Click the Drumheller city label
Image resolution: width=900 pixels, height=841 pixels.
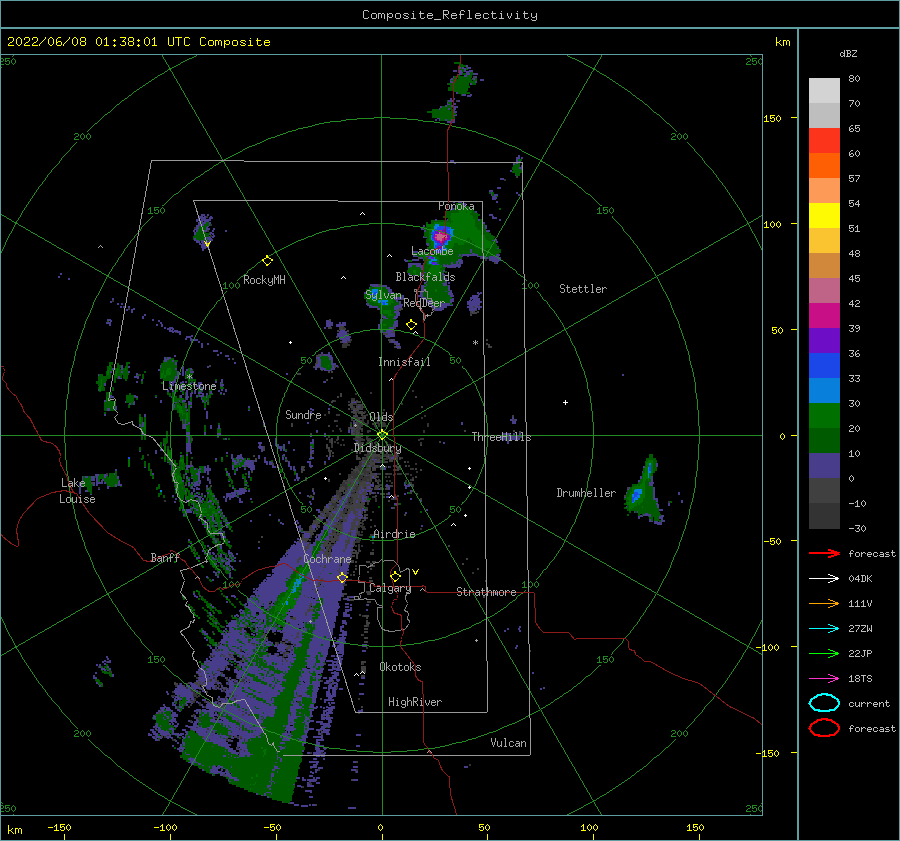pos(586,493)
